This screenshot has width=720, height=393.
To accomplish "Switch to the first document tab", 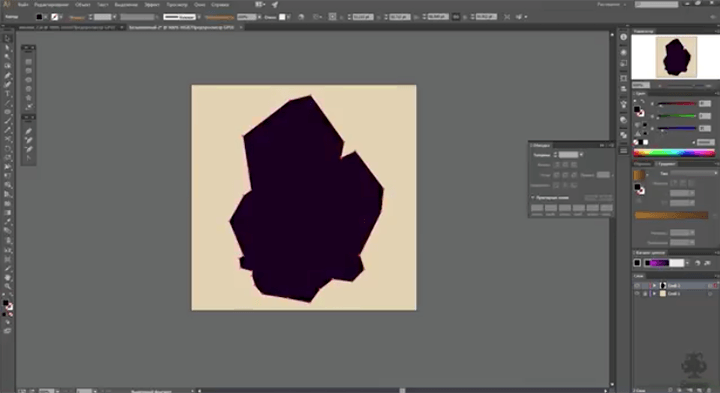I will click(69, 28).
